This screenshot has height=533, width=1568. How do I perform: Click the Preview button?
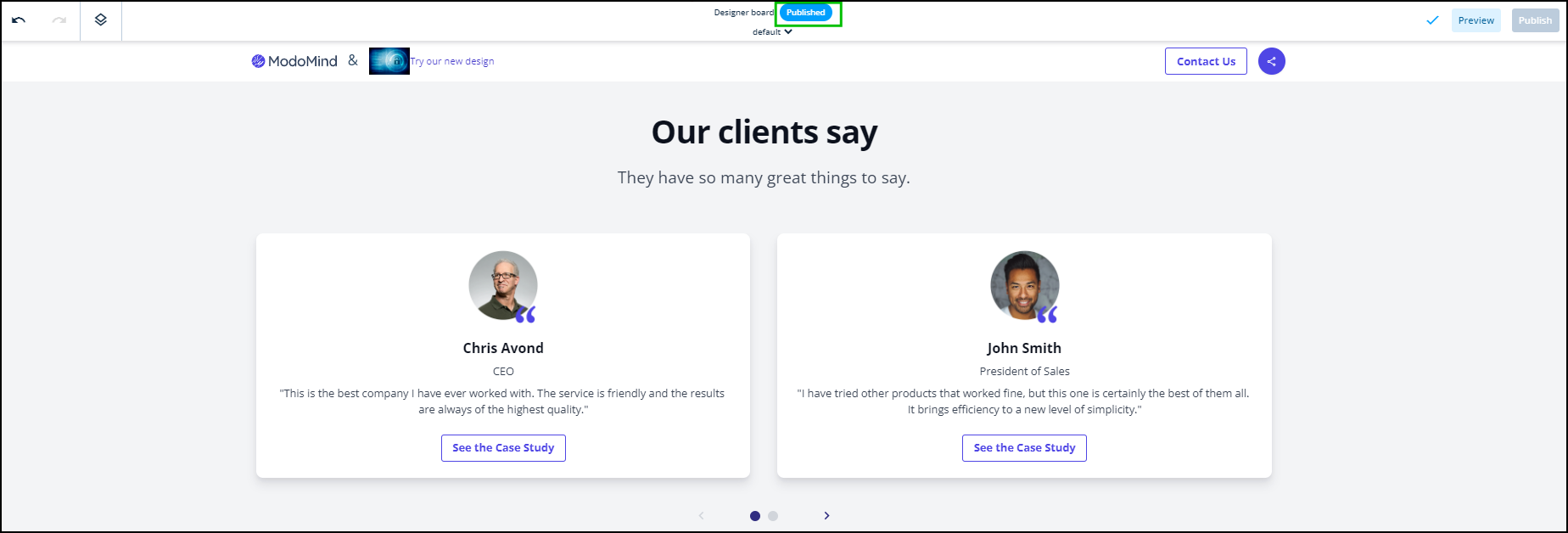[1476, 20]
